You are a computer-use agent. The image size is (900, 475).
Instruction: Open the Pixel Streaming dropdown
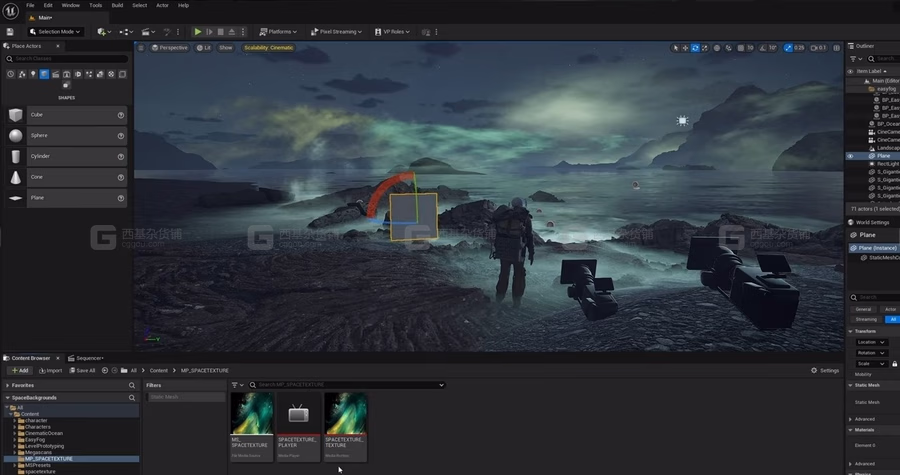pos(336,32)
